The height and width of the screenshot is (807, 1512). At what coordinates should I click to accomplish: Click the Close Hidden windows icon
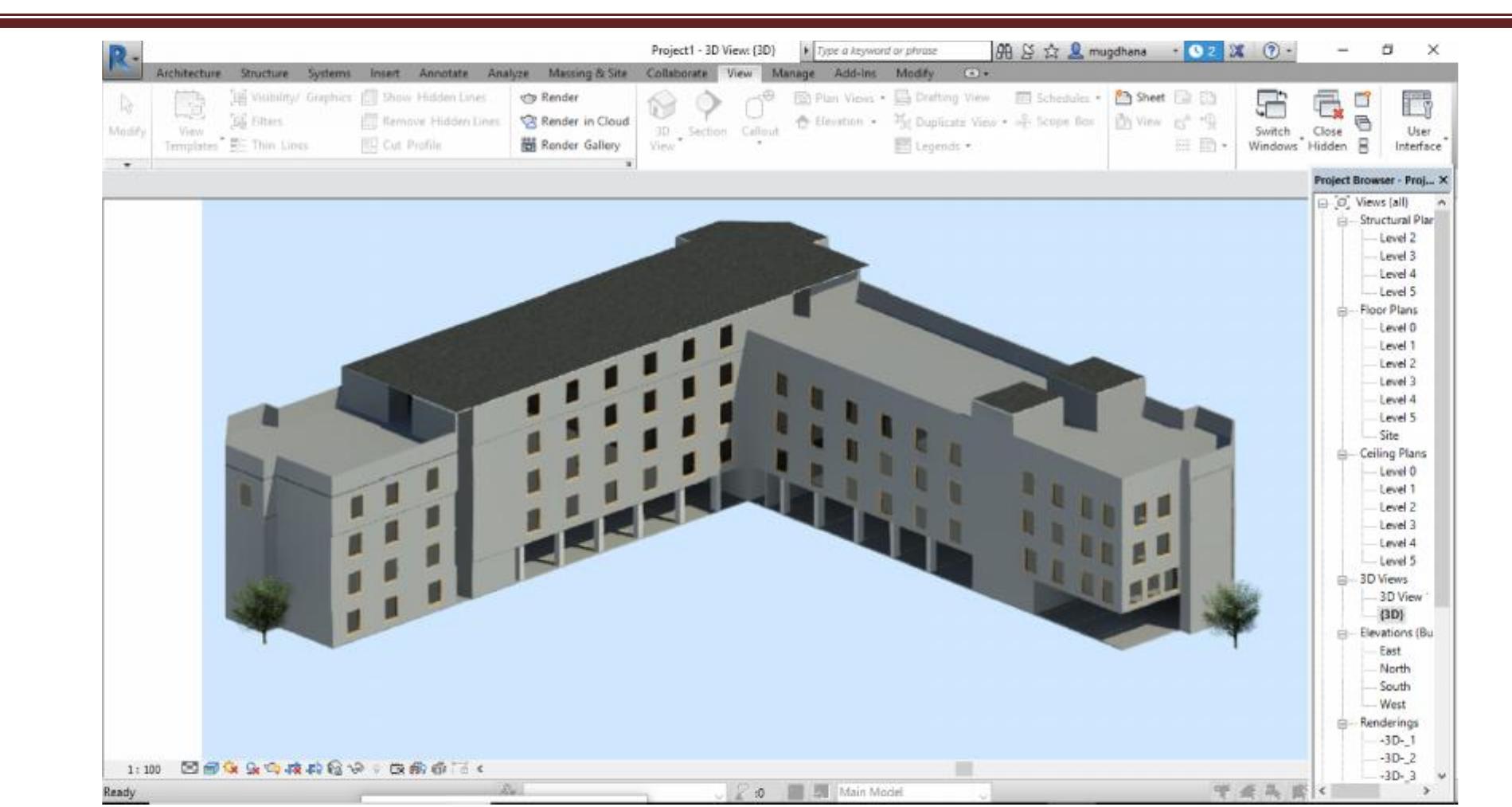tap(1326, 105)
